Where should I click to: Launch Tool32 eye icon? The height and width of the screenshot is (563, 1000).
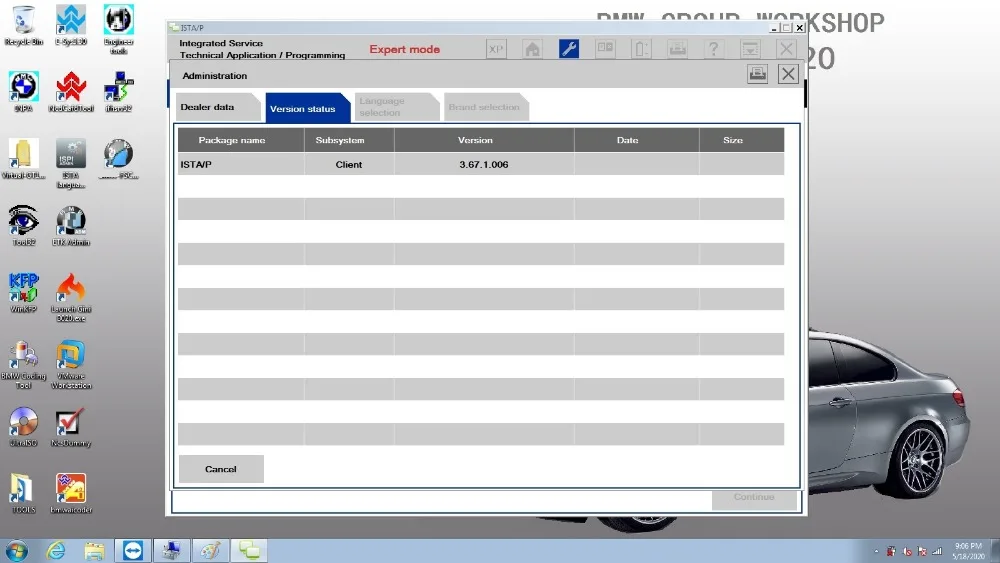24,226
